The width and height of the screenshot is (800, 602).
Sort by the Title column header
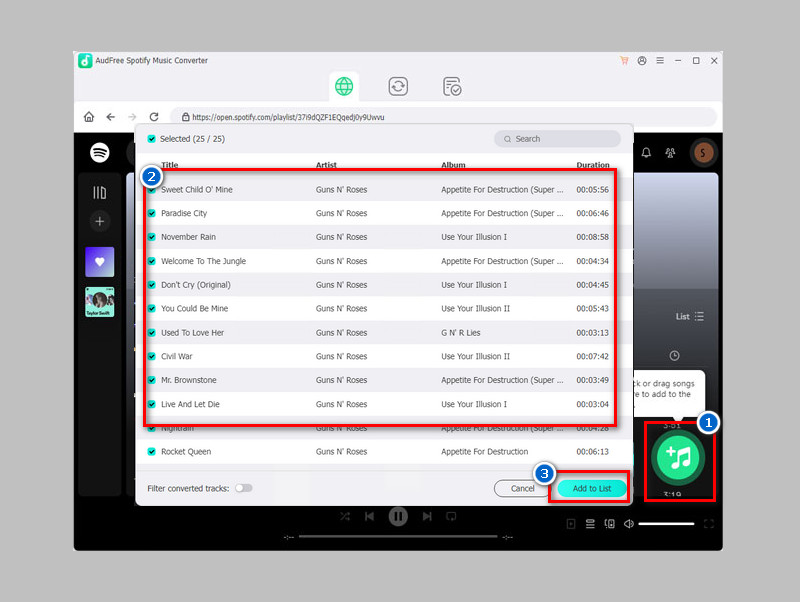(169, 165)
